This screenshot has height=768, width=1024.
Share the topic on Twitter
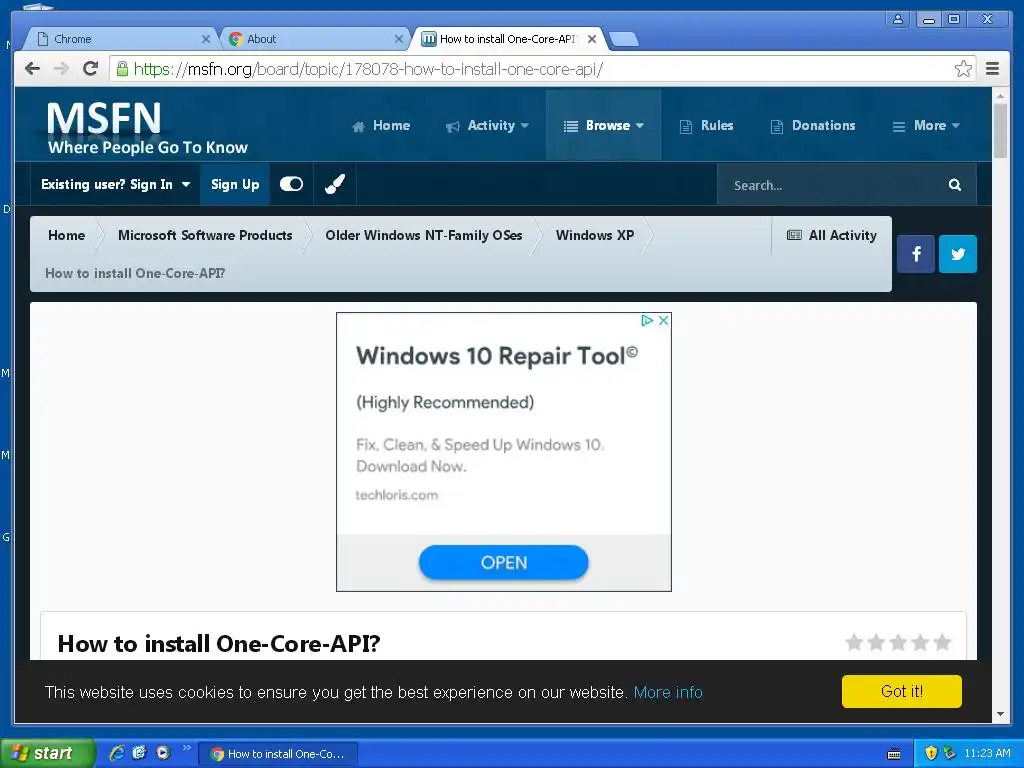click(958, 254)
